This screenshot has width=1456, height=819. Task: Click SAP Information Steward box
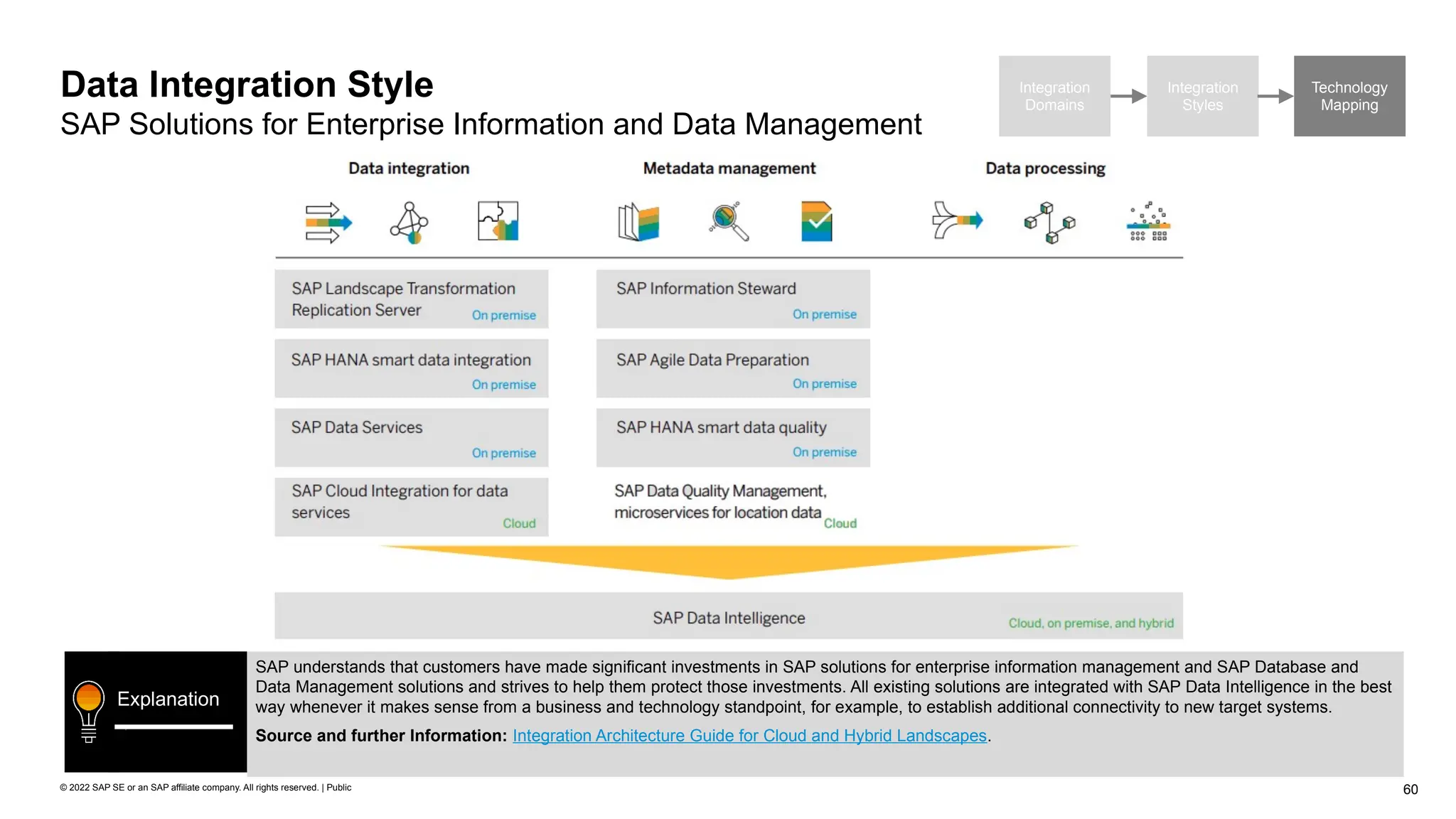(733, 299)
